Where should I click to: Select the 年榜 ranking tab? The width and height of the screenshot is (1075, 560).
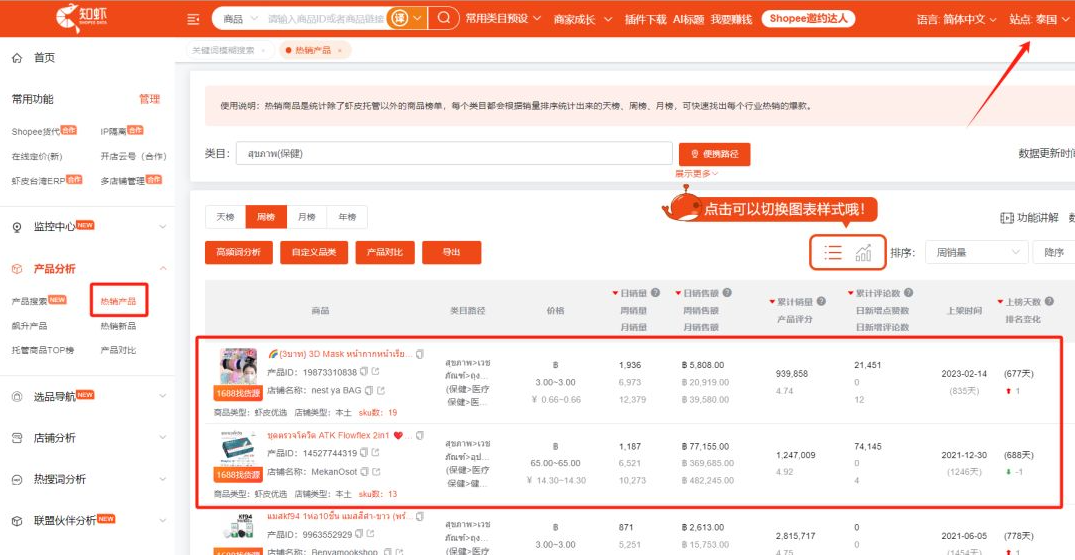(347, 217)
